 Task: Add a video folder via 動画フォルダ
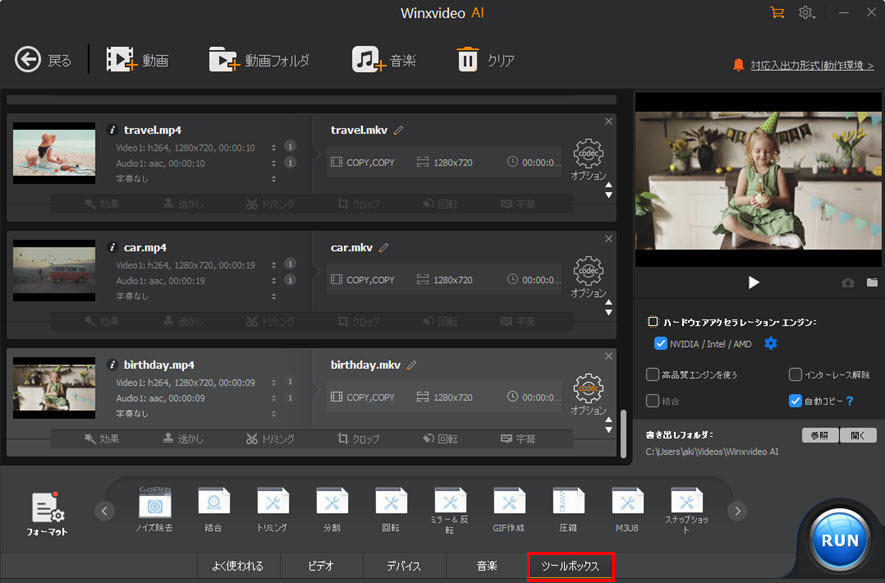click(259, 60)
